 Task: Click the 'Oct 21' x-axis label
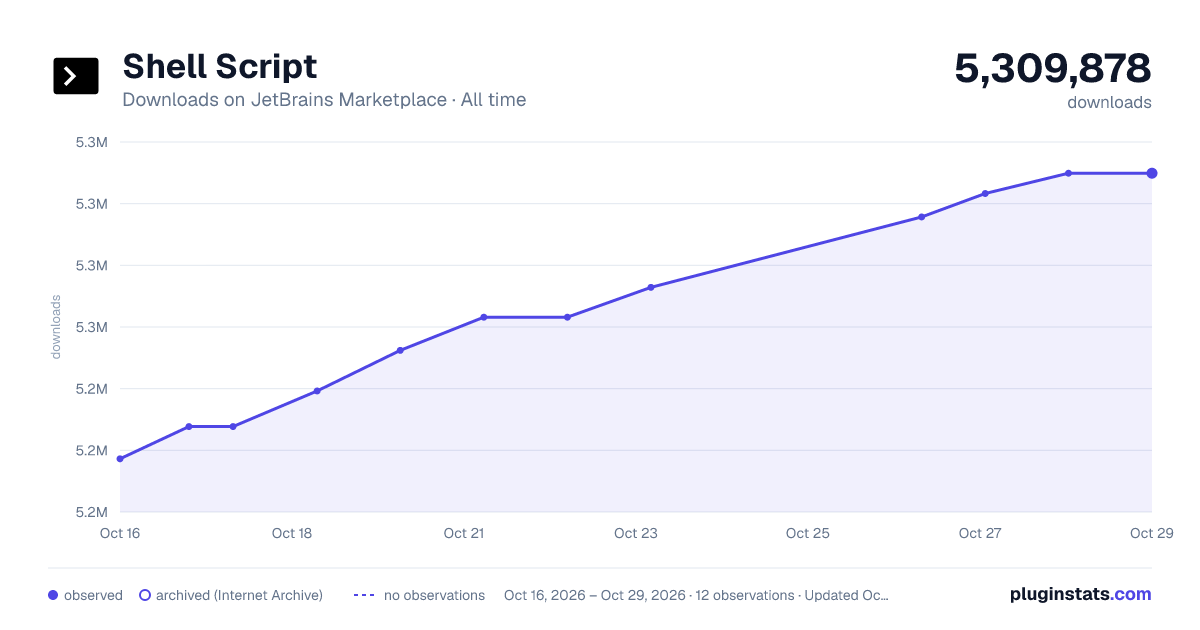click(464, 533)
